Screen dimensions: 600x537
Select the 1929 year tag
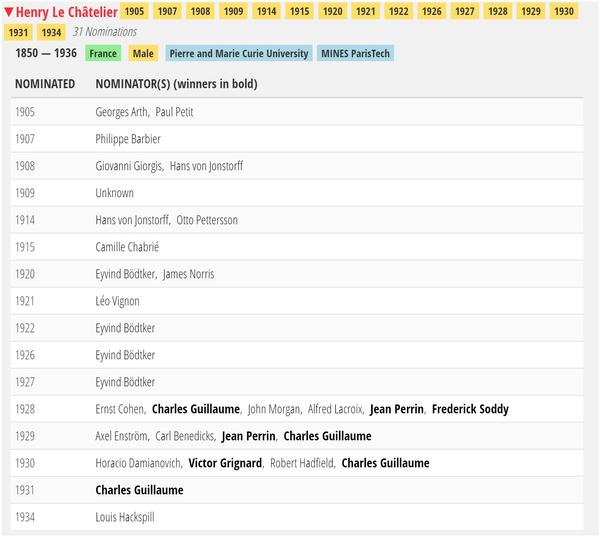(x=531, y=11)
